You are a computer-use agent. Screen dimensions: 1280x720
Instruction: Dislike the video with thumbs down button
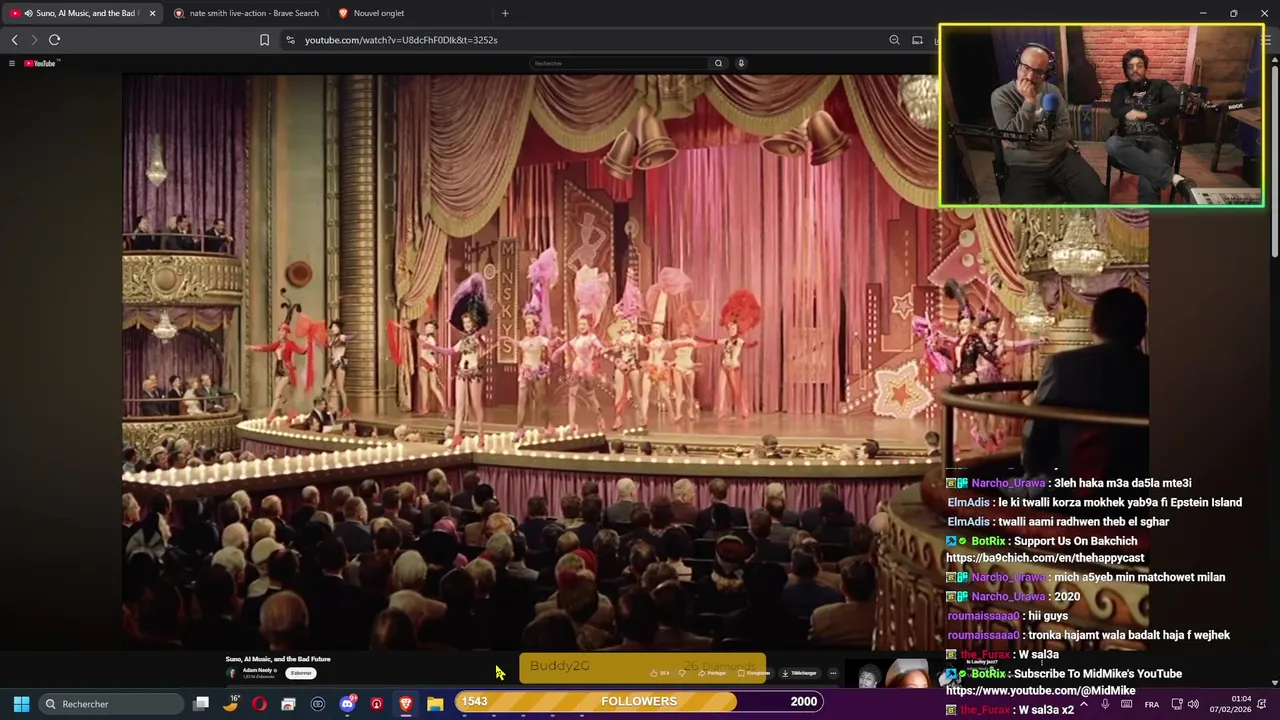[682, 673]
